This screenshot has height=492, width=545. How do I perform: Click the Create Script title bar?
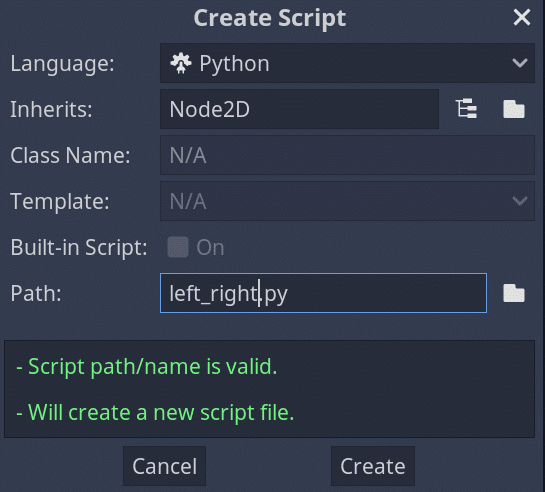tap(270, 17)
